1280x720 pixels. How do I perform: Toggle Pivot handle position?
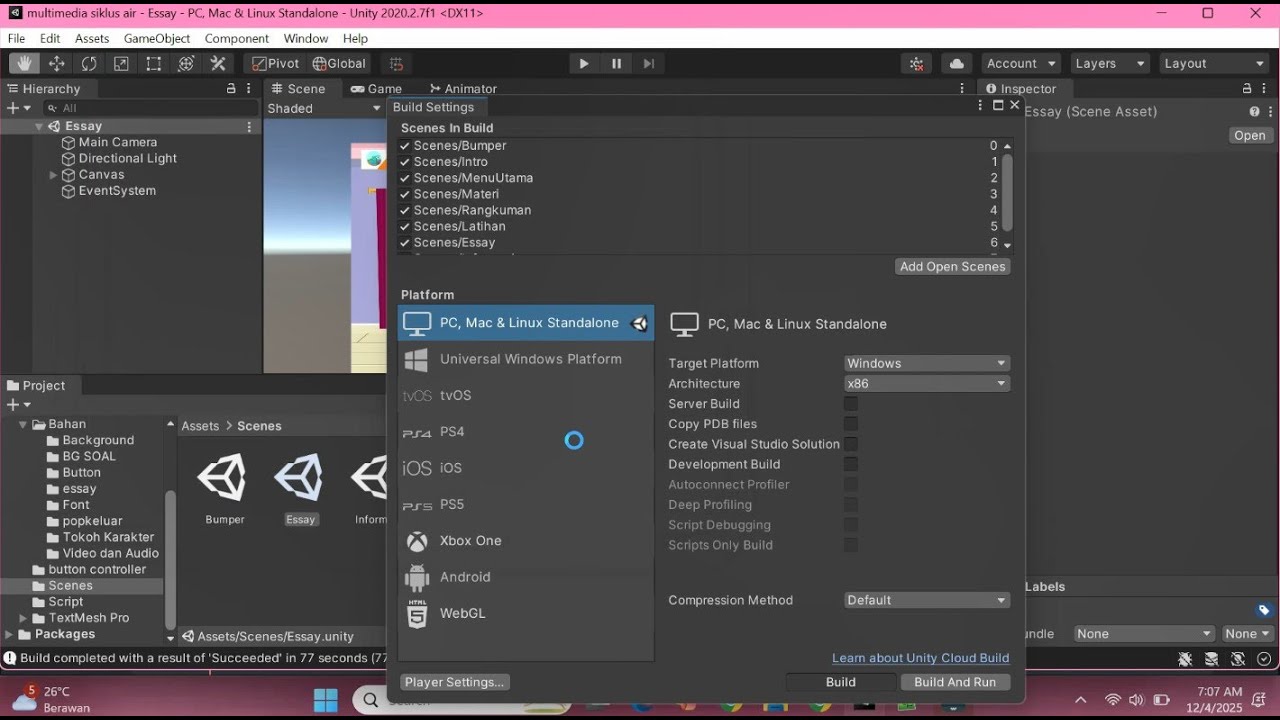276,63
